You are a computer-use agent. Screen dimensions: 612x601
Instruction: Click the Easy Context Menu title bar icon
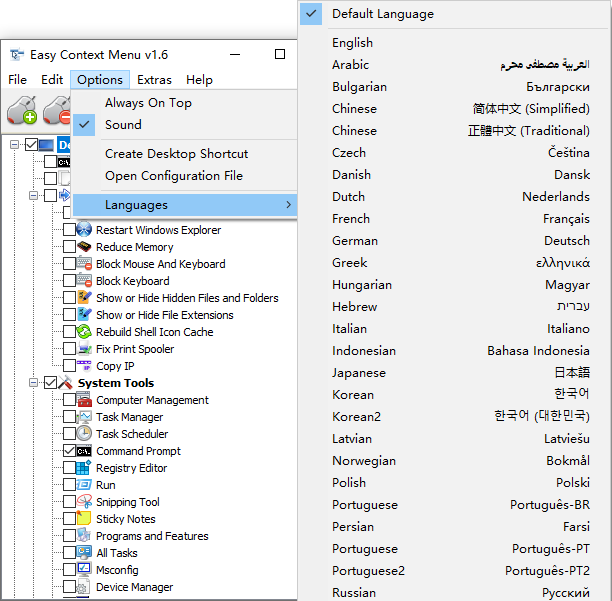point(16,55)
